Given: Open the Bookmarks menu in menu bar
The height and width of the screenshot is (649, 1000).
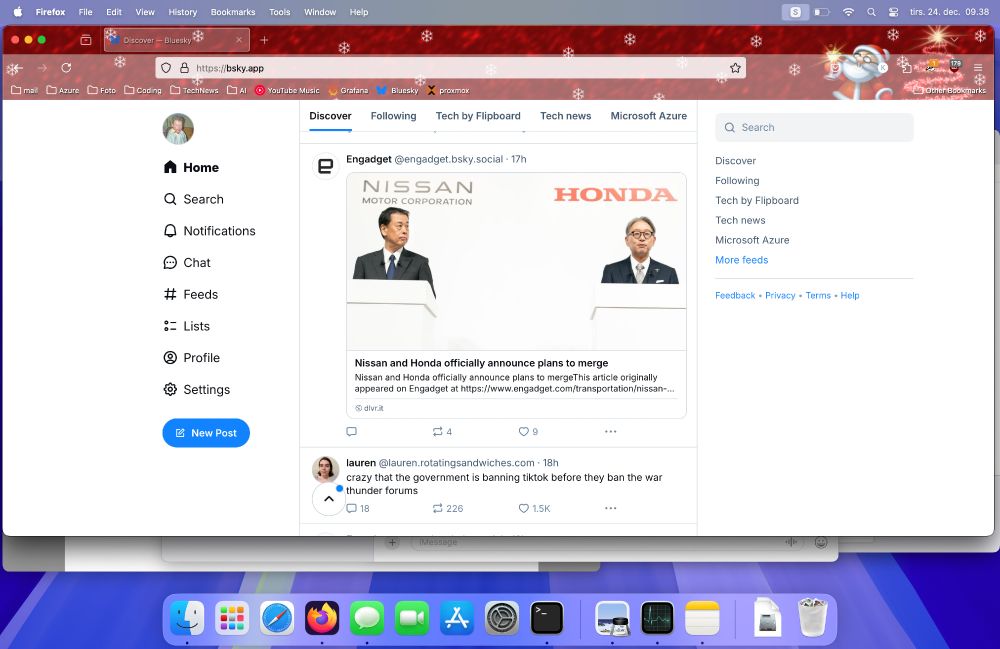Looking at the screenshot, I should (233, 12).
